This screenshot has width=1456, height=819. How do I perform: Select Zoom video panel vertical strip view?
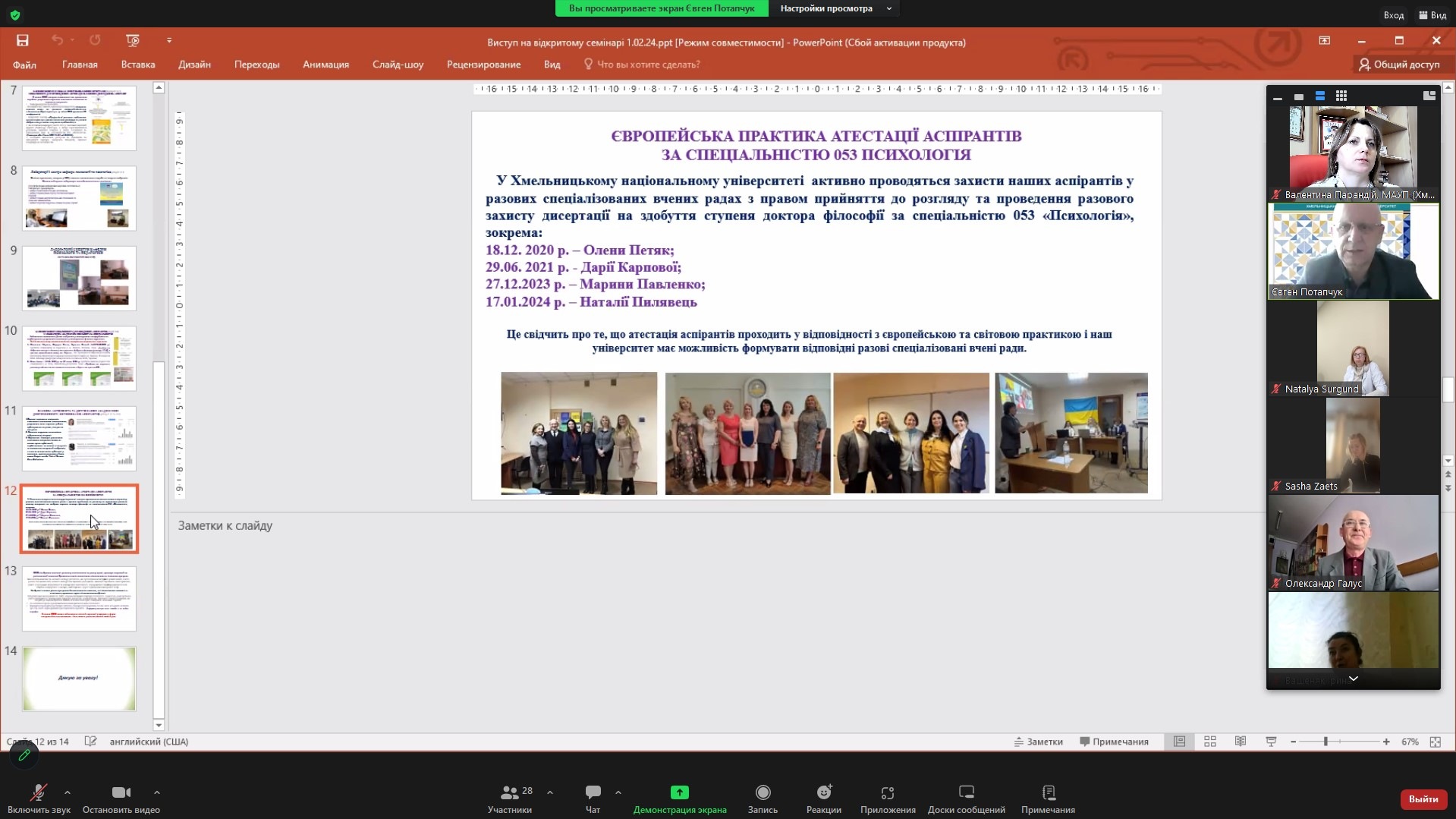(1320, 96)
